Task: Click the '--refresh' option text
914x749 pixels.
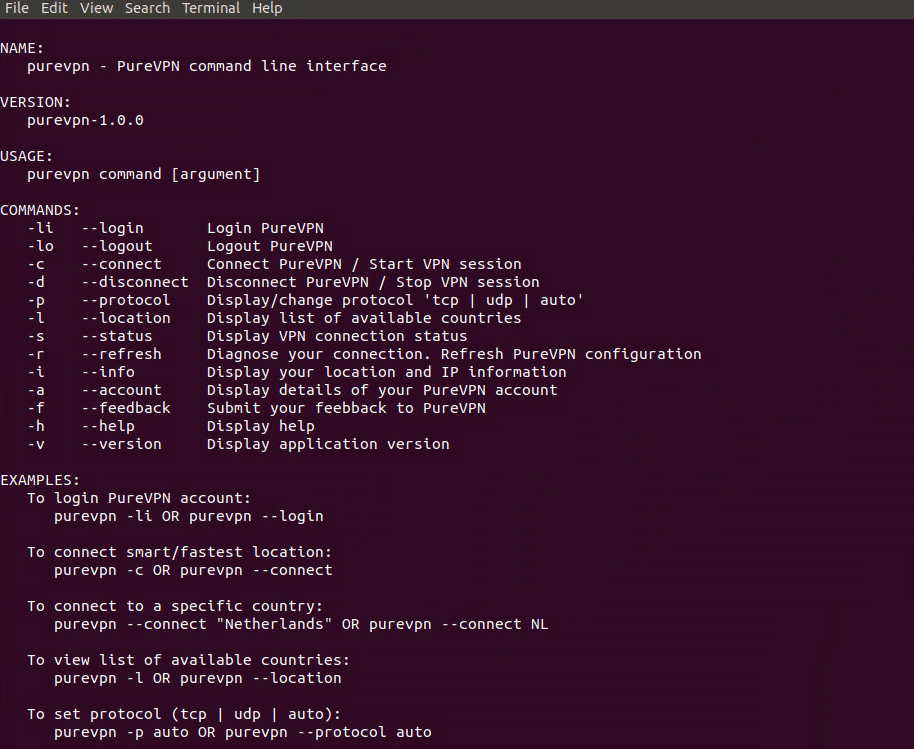Action: pyautogui.click(x=121, y=354)
